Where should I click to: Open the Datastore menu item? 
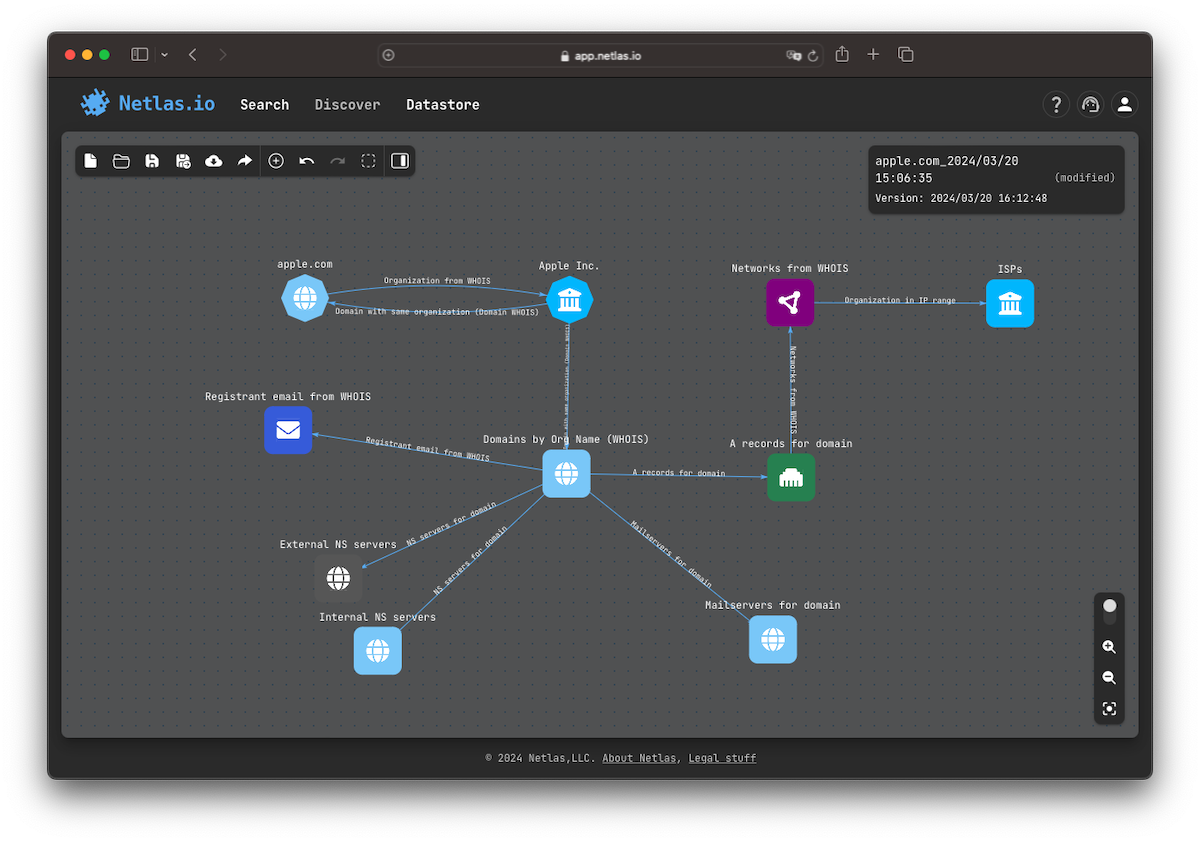point(442,105)
